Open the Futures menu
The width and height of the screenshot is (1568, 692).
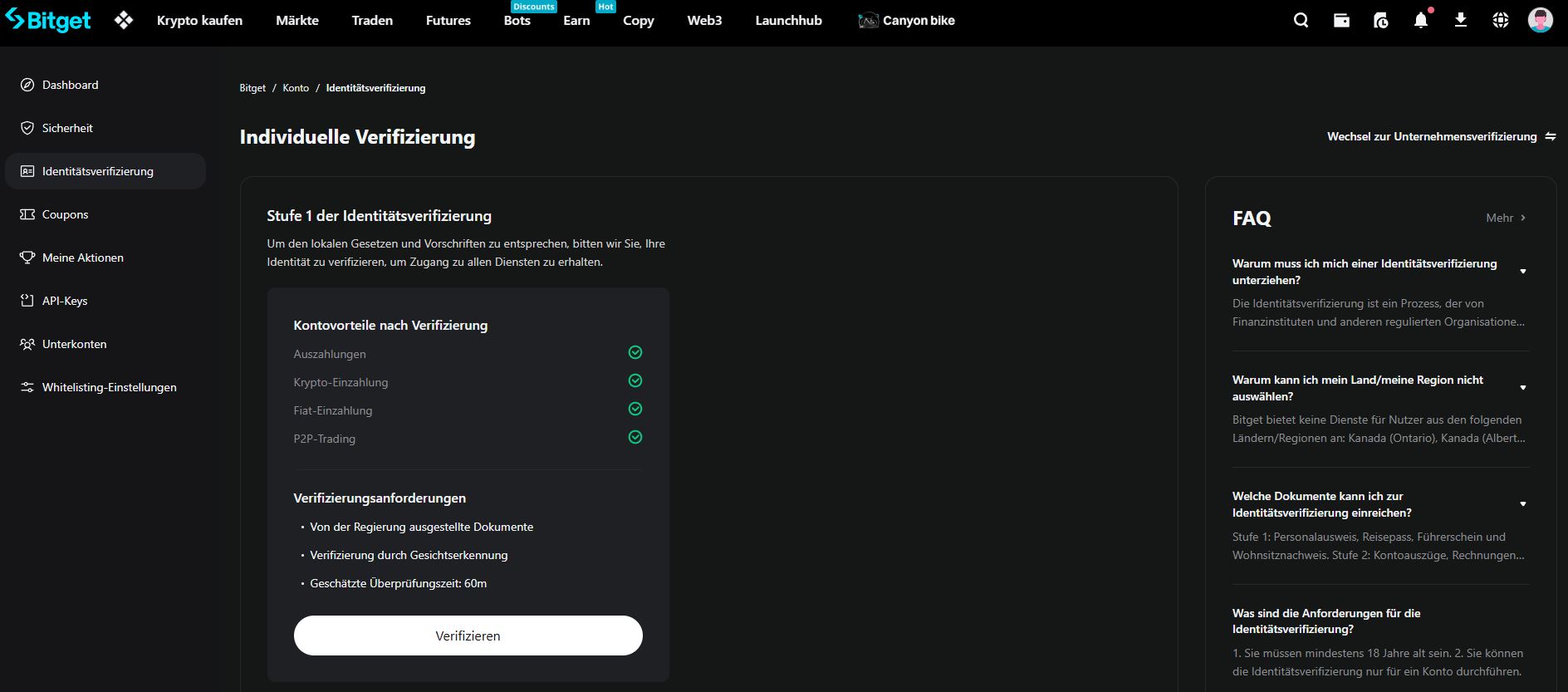[448, 21]
